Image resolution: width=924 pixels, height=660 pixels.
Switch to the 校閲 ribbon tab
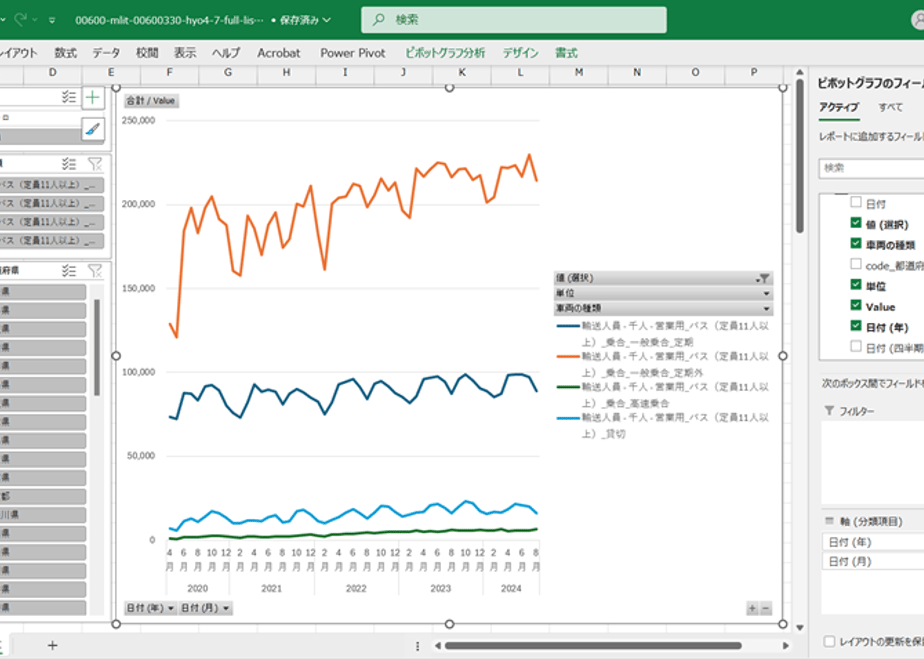tap(147, 53)
